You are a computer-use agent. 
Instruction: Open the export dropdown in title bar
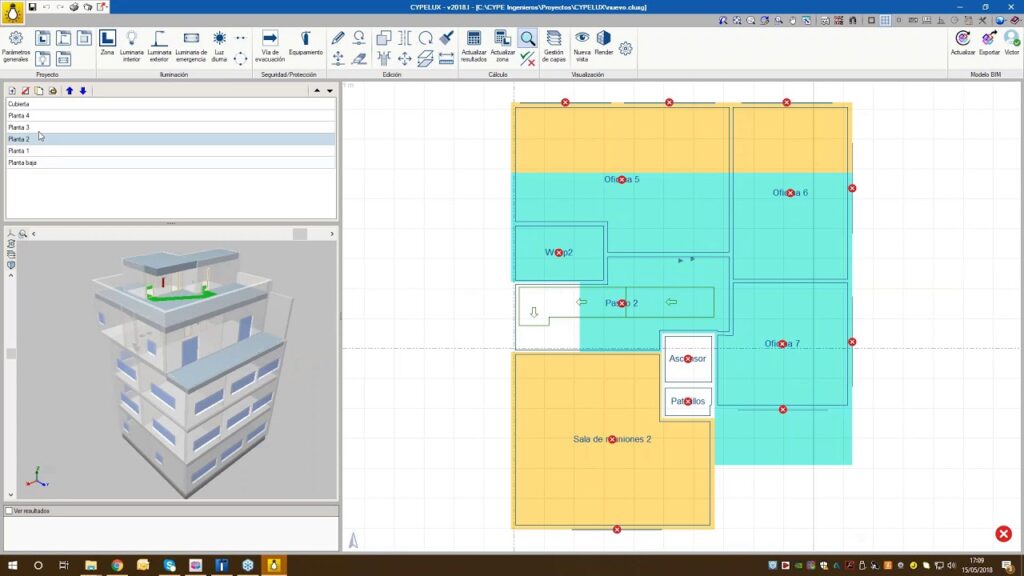pyautogui.click(x=102, y=7)
